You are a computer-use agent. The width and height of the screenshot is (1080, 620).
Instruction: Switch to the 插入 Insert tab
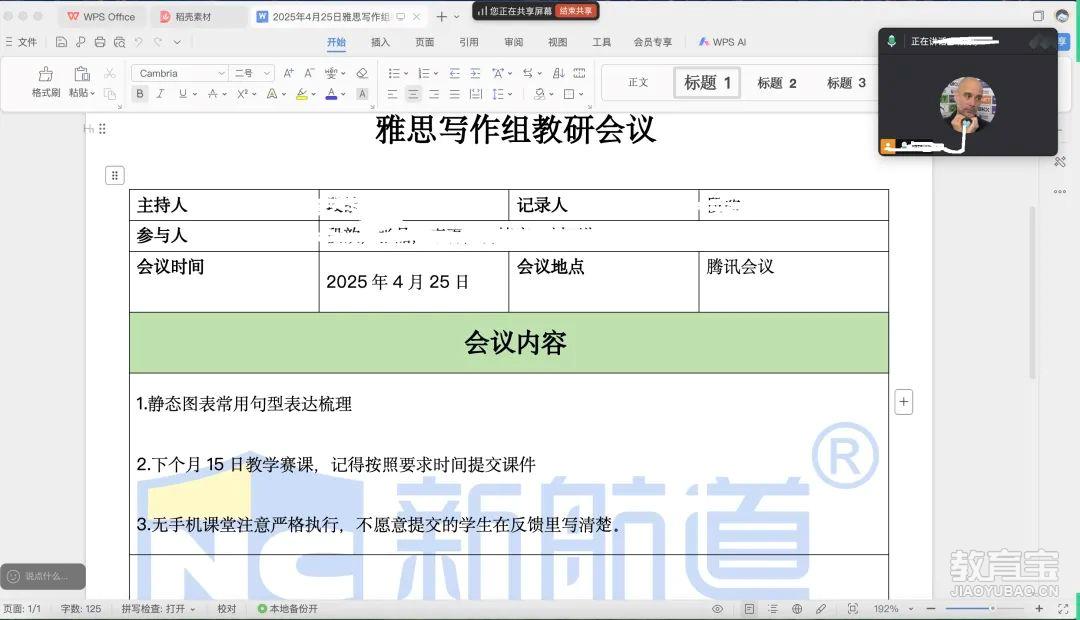[380, 42]
